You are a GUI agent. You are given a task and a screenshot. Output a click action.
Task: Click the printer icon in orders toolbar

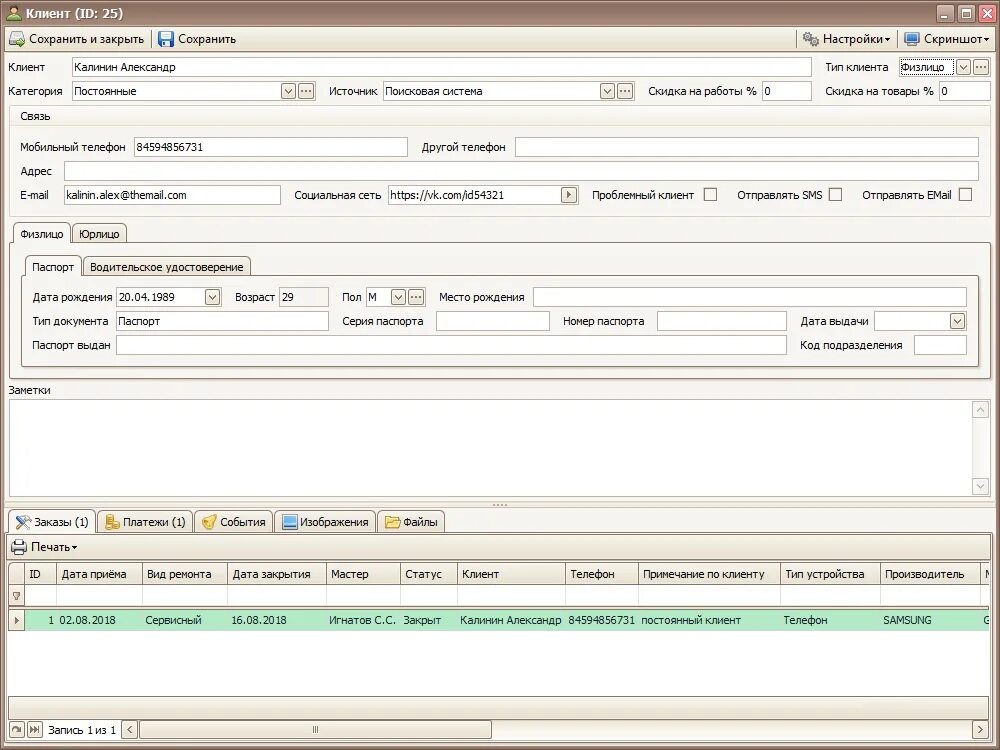pos(19,547)
